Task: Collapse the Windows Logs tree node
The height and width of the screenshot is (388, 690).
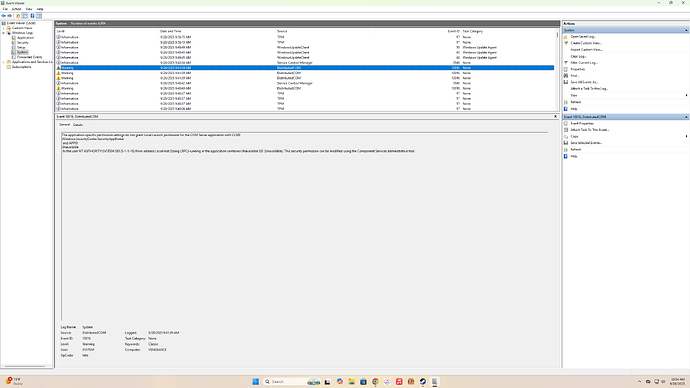Action: 4,33
